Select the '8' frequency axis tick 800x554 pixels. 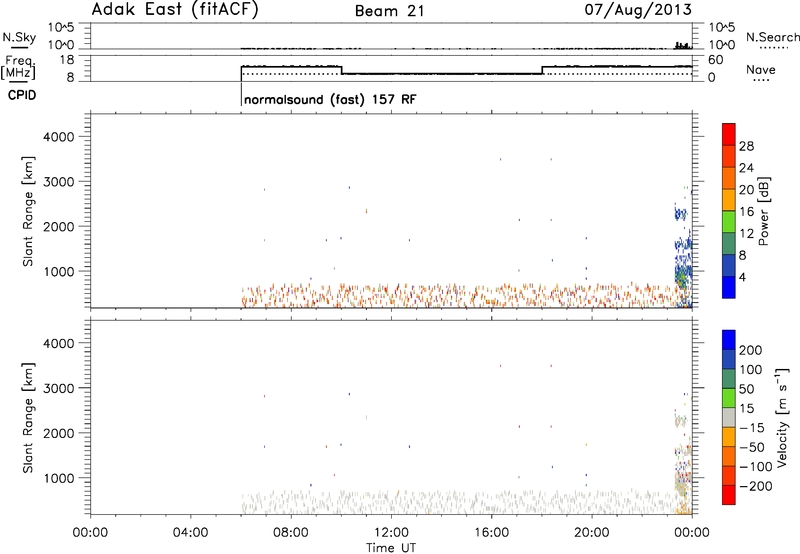pos(70,78)
